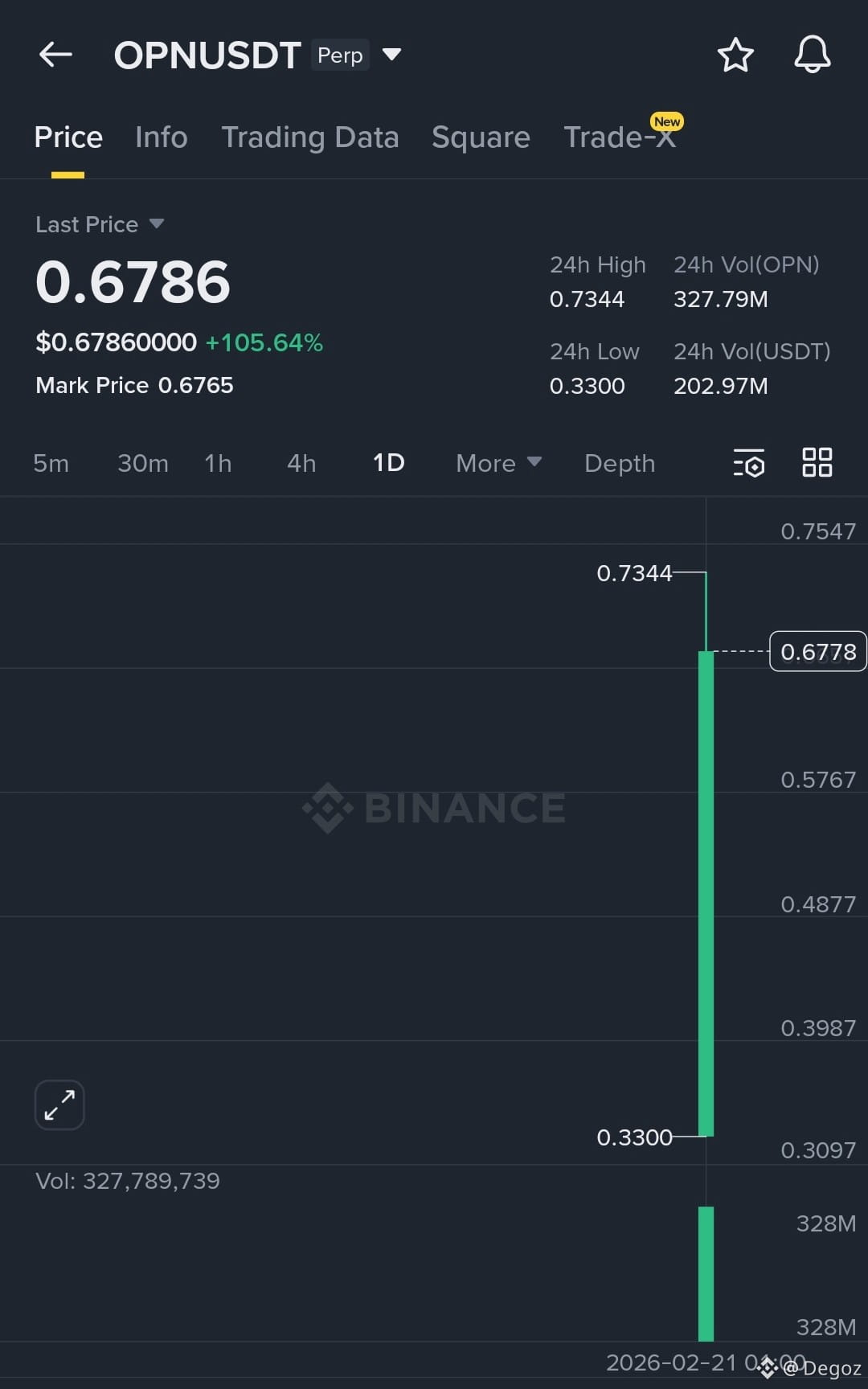Switch to the Info tab
Viewport: 868px width, 1389px height.
162,137
